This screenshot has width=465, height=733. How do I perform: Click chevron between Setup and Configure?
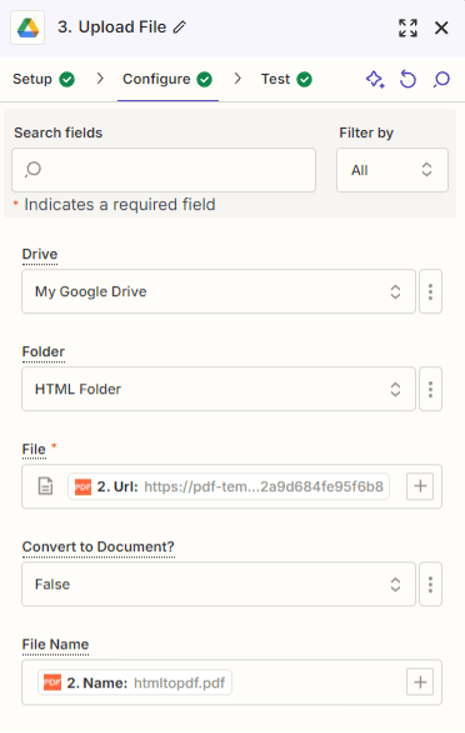[x=100, y=79]
